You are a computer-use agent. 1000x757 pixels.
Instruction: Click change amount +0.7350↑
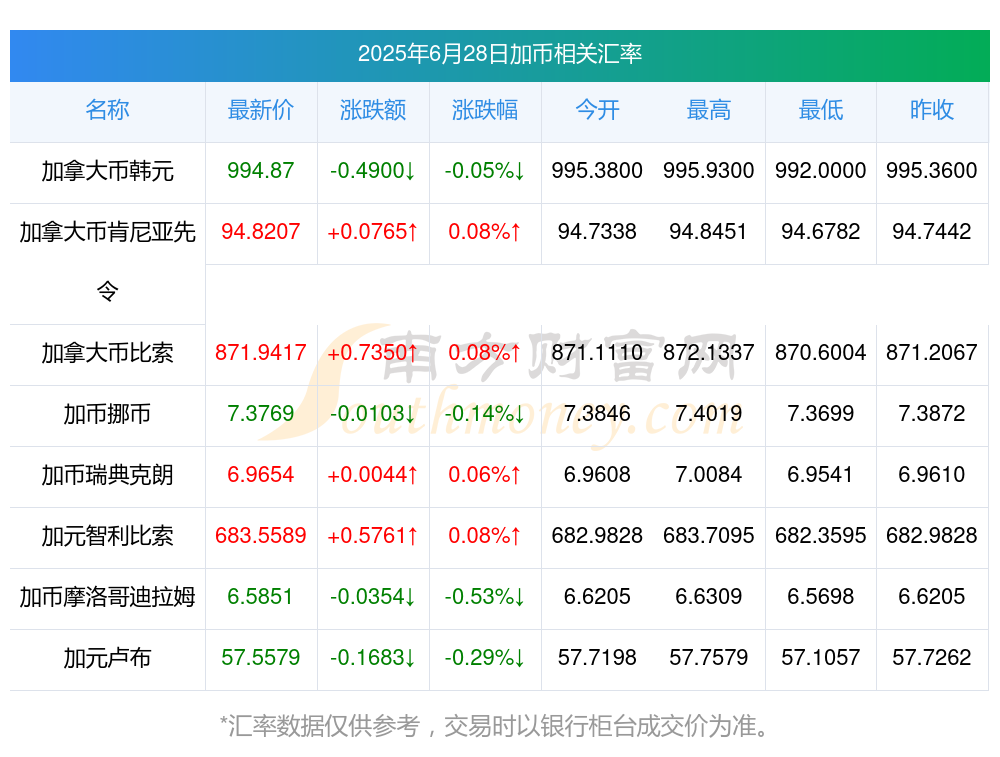click(x=373, y=352)
